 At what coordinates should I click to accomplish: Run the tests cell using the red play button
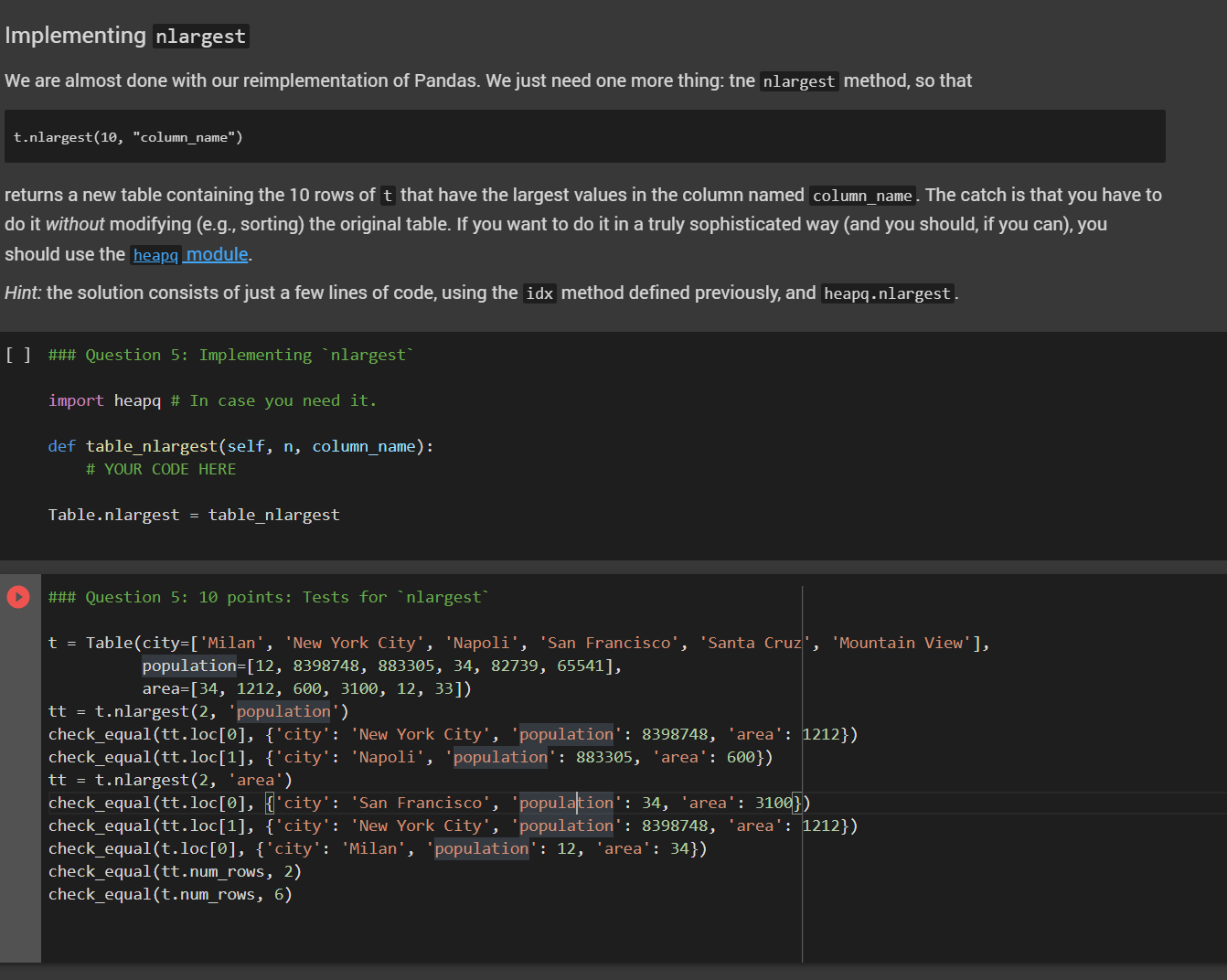tap(18, 596)
